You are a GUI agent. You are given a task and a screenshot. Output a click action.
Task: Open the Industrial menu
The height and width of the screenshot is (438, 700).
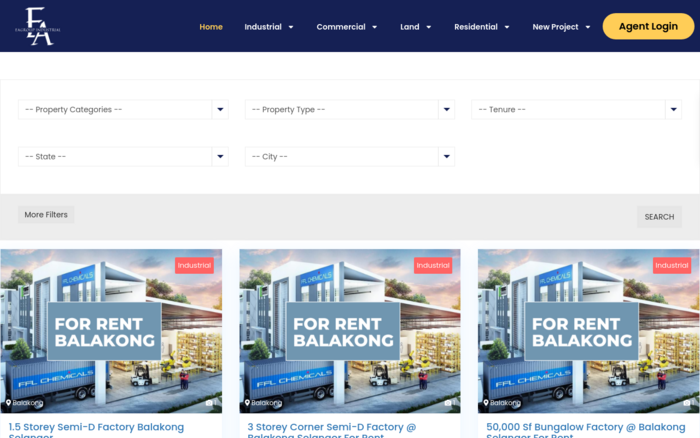tap(263, 27)
